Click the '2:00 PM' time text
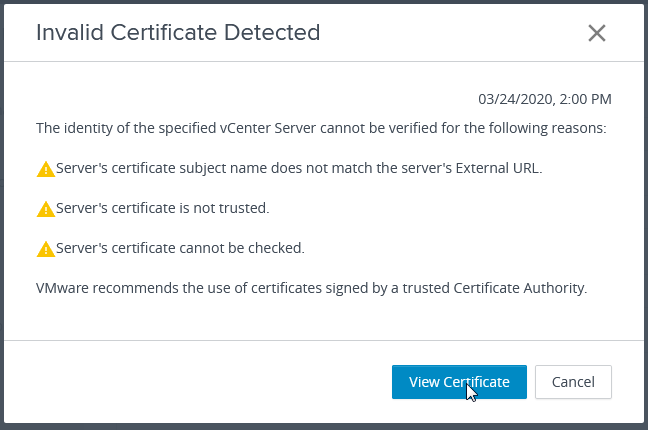 click(x=585, y=99)
